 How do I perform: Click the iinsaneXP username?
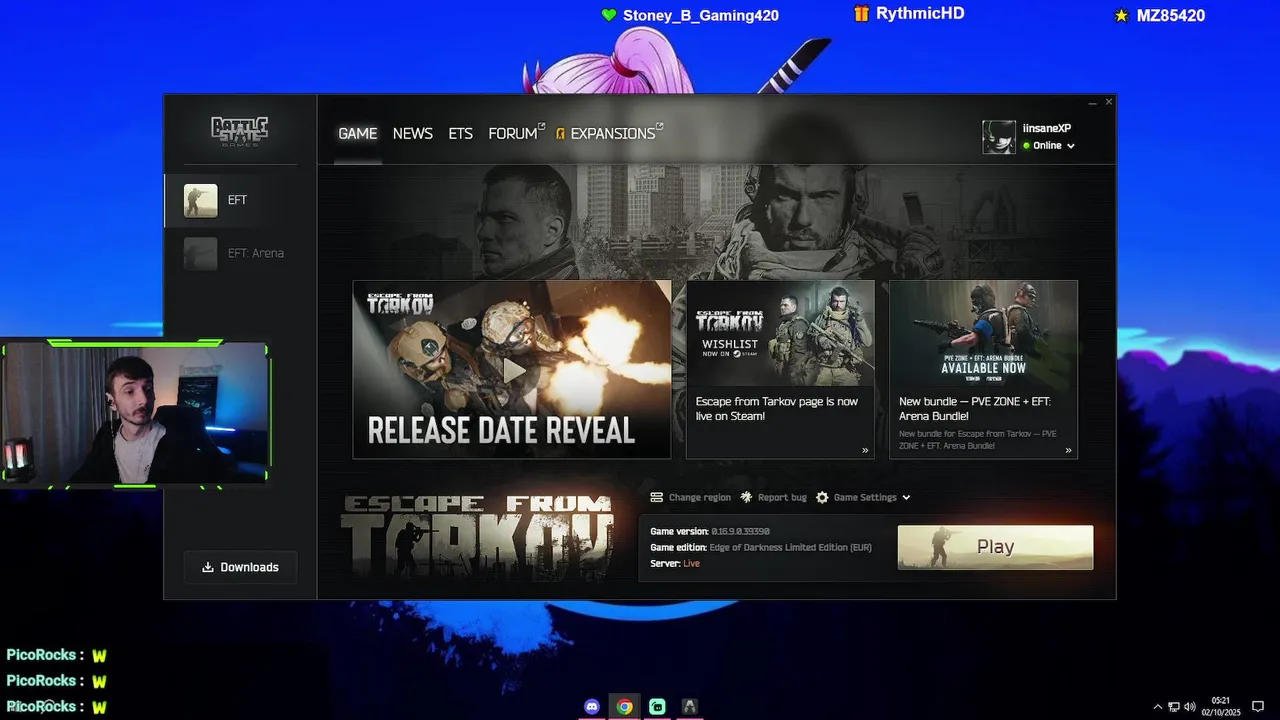tap(1047, 128)
